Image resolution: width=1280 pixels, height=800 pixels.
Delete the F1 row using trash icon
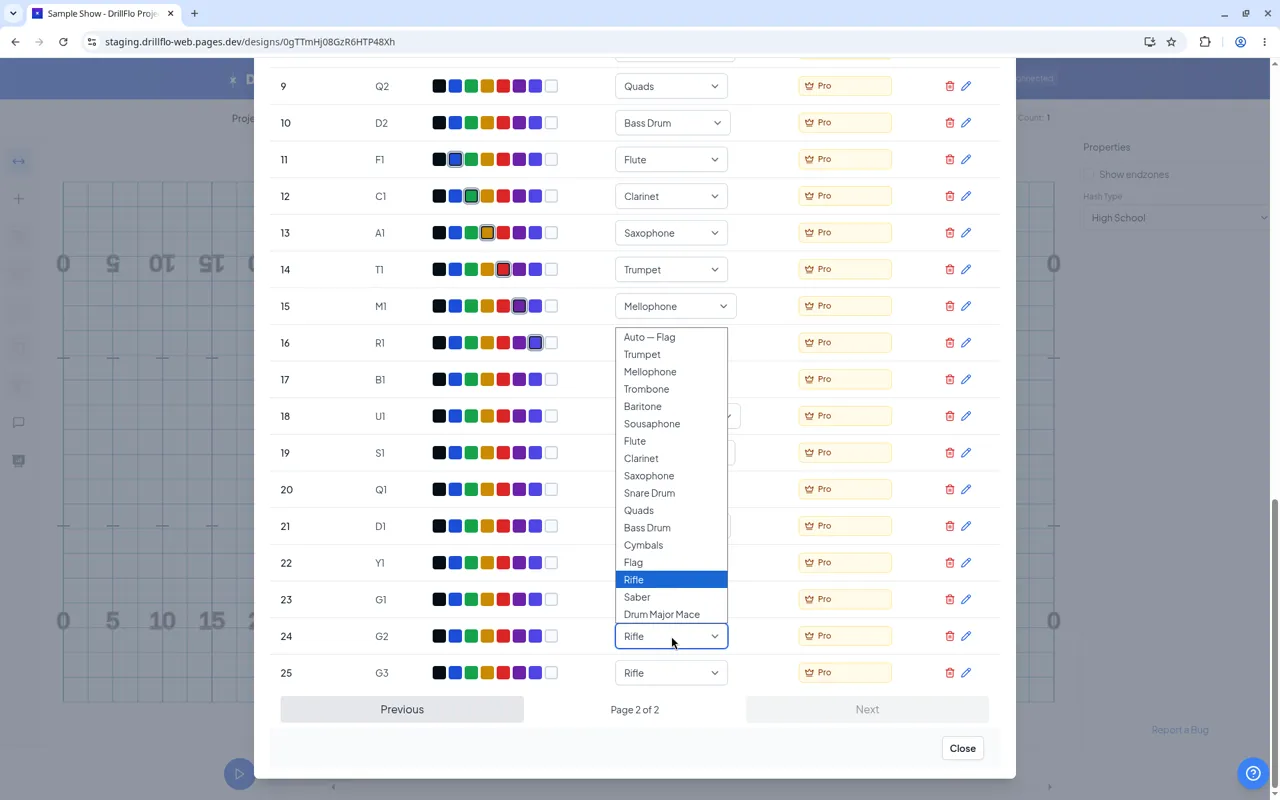pos(950,160)
